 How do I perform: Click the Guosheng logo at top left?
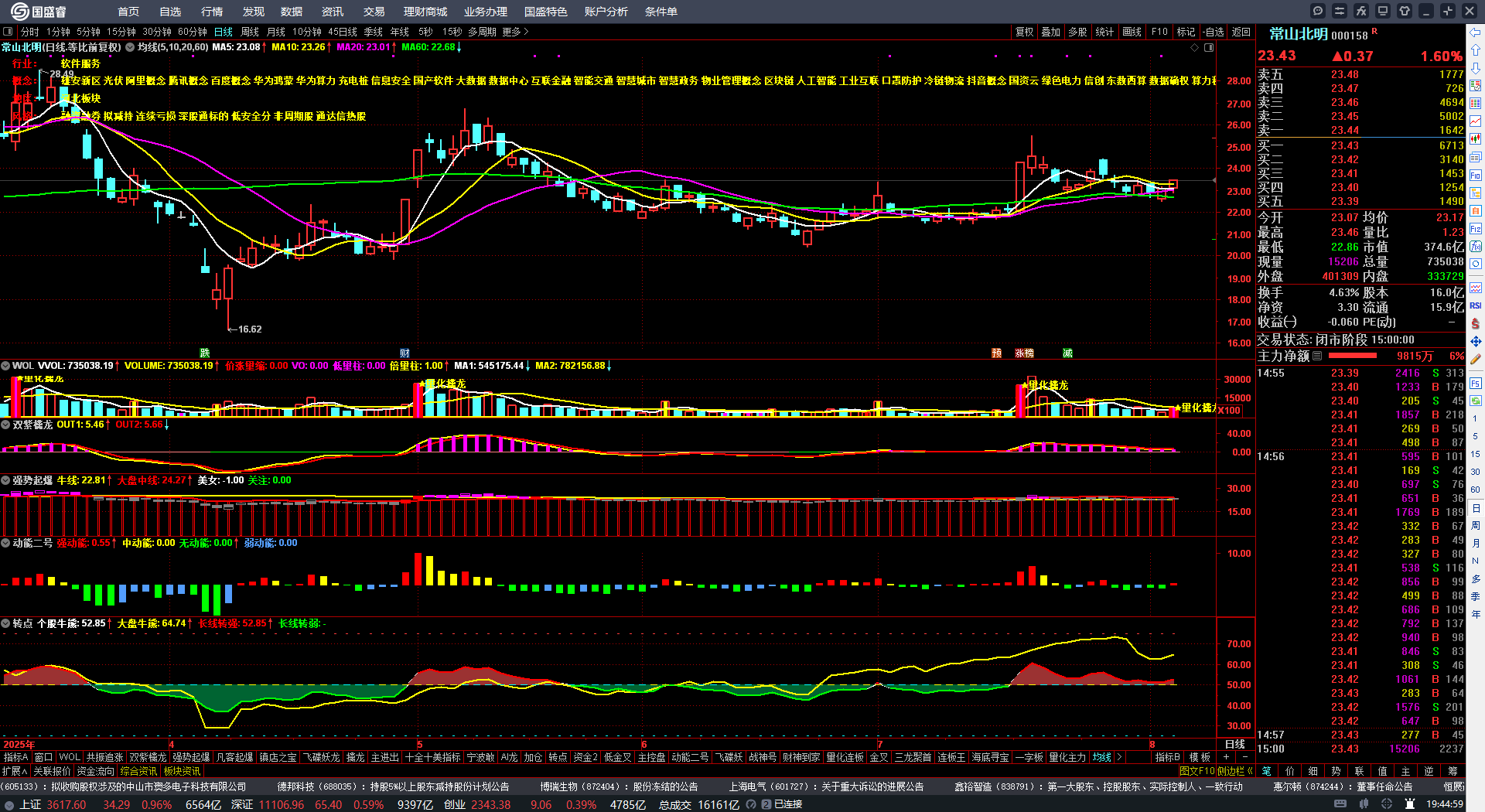tap(39, 12)
